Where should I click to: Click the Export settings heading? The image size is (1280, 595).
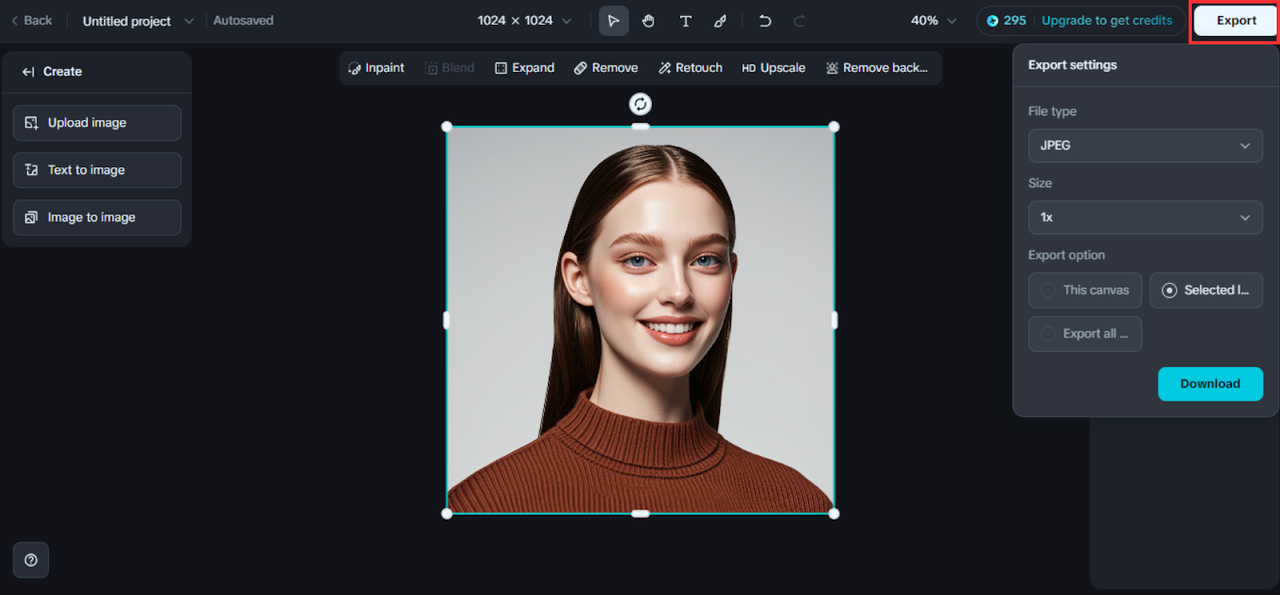point(1072,65)
